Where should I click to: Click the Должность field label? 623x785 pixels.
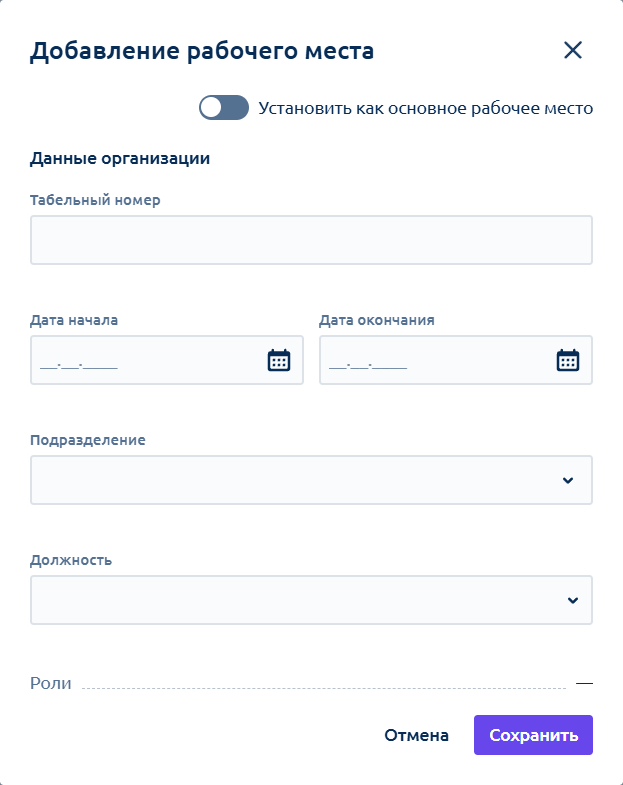click(71, 560)
